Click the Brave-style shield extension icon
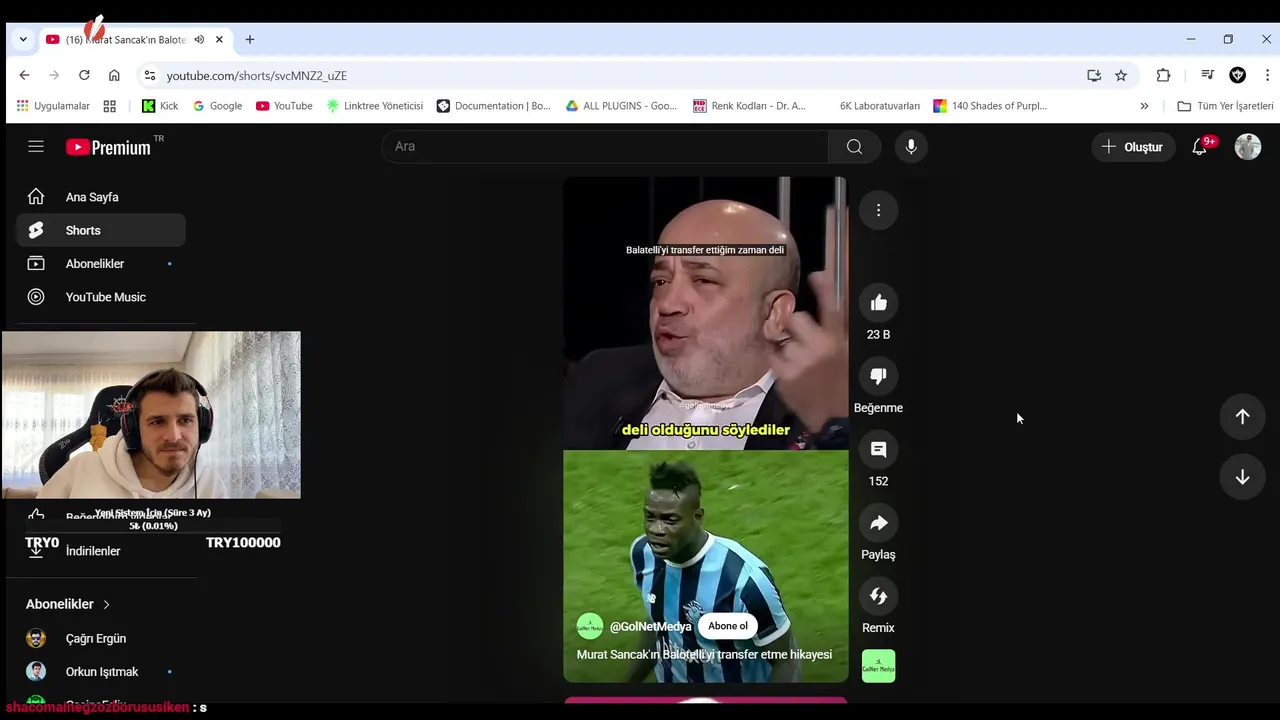The width and height of the screenshot is (1280, 720). (x=1237, y=75)
